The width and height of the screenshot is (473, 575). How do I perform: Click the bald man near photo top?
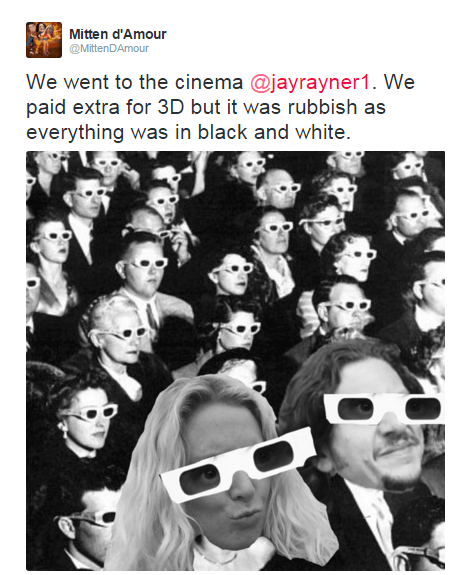coord(280,189)
